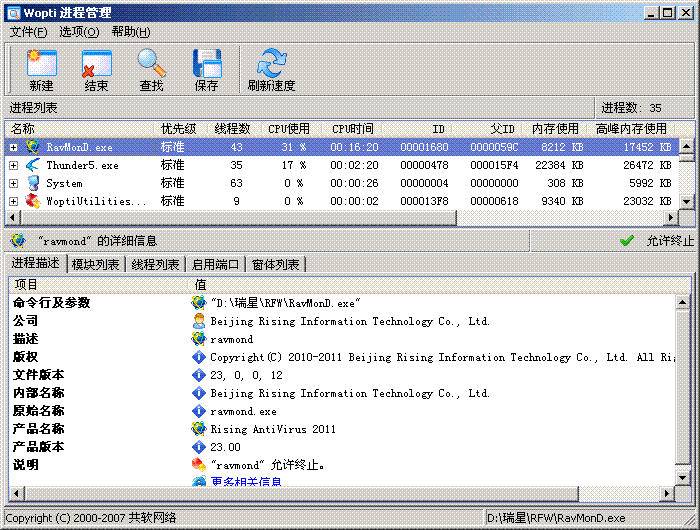
Task: Click the green 允许终止 checkmark status
Action: tap(627, 240)
